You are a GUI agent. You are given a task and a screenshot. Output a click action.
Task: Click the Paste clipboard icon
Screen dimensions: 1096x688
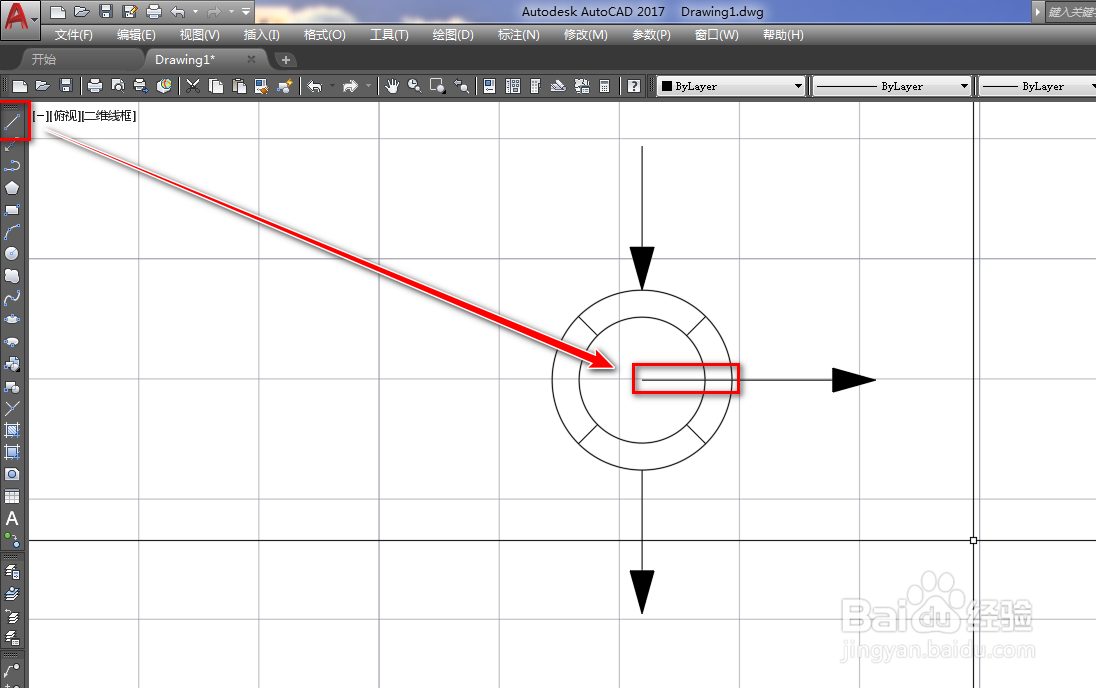[x=239, y=86]
